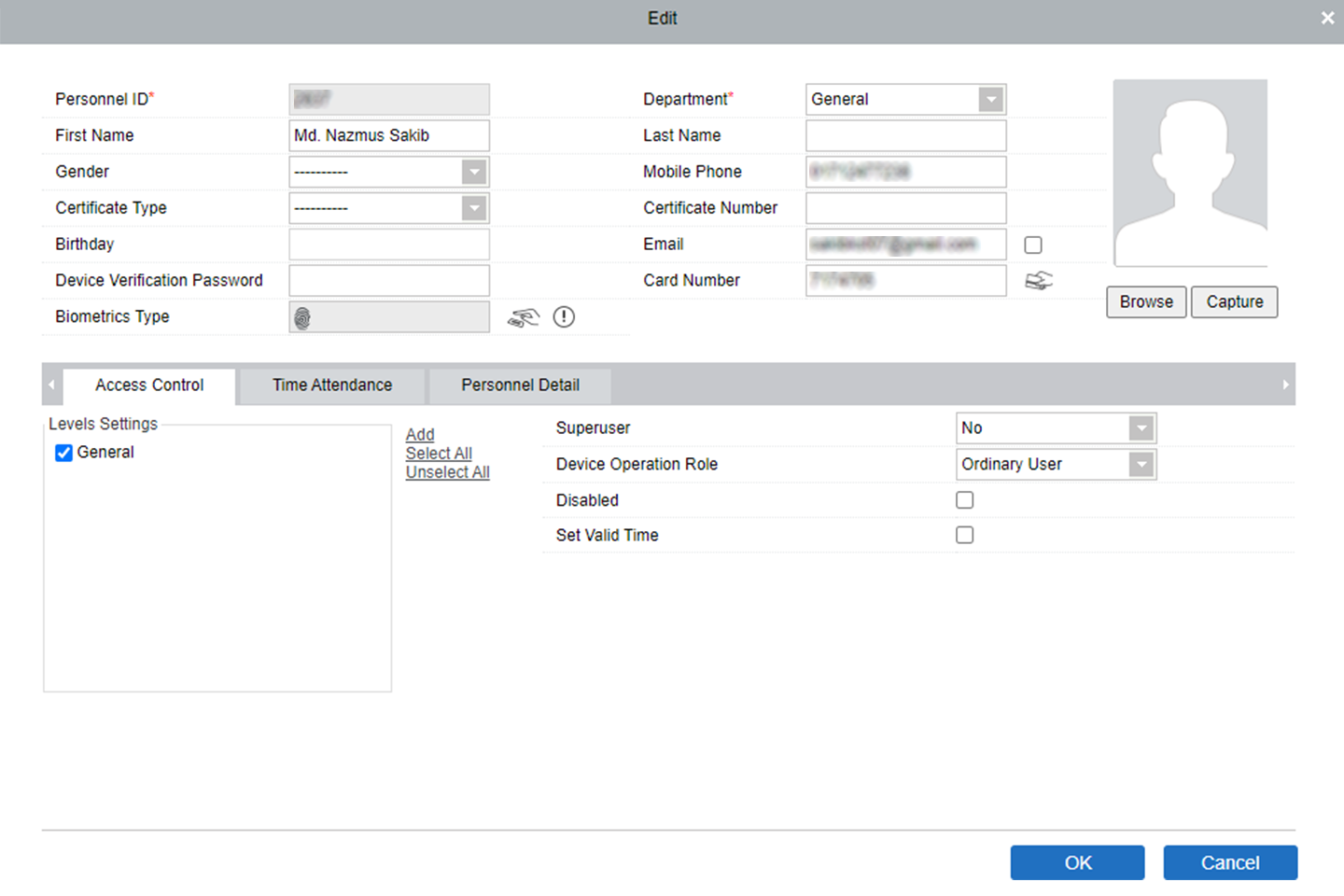
Task: Click the Last Name input field
Action: click(x=906, y=136)
